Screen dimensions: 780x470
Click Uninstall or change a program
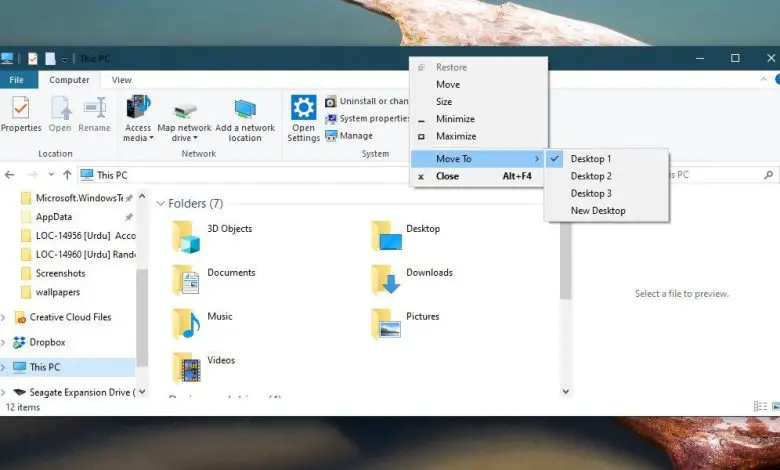[x=367, y=101]
